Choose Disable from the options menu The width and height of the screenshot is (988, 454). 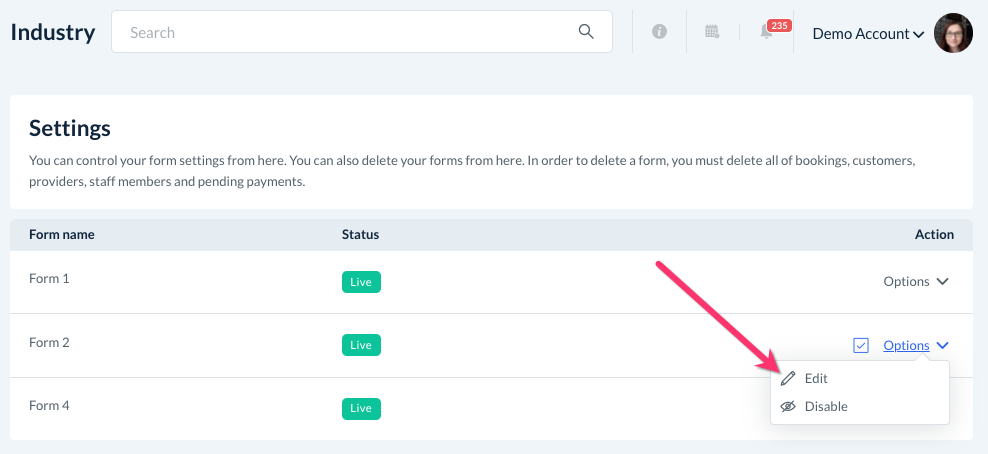coord(826,407)
